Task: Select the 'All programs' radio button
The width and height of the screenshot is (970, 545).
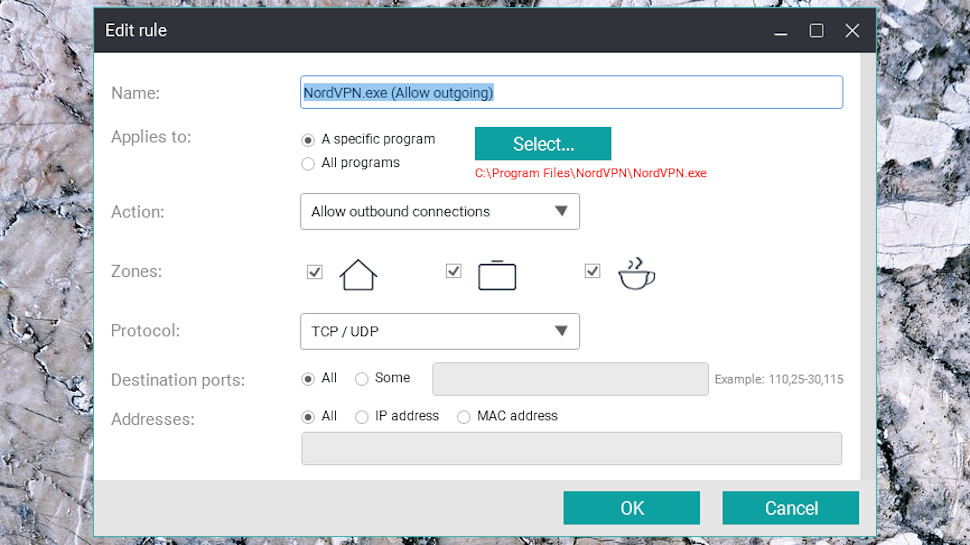Action: point(308,164)
